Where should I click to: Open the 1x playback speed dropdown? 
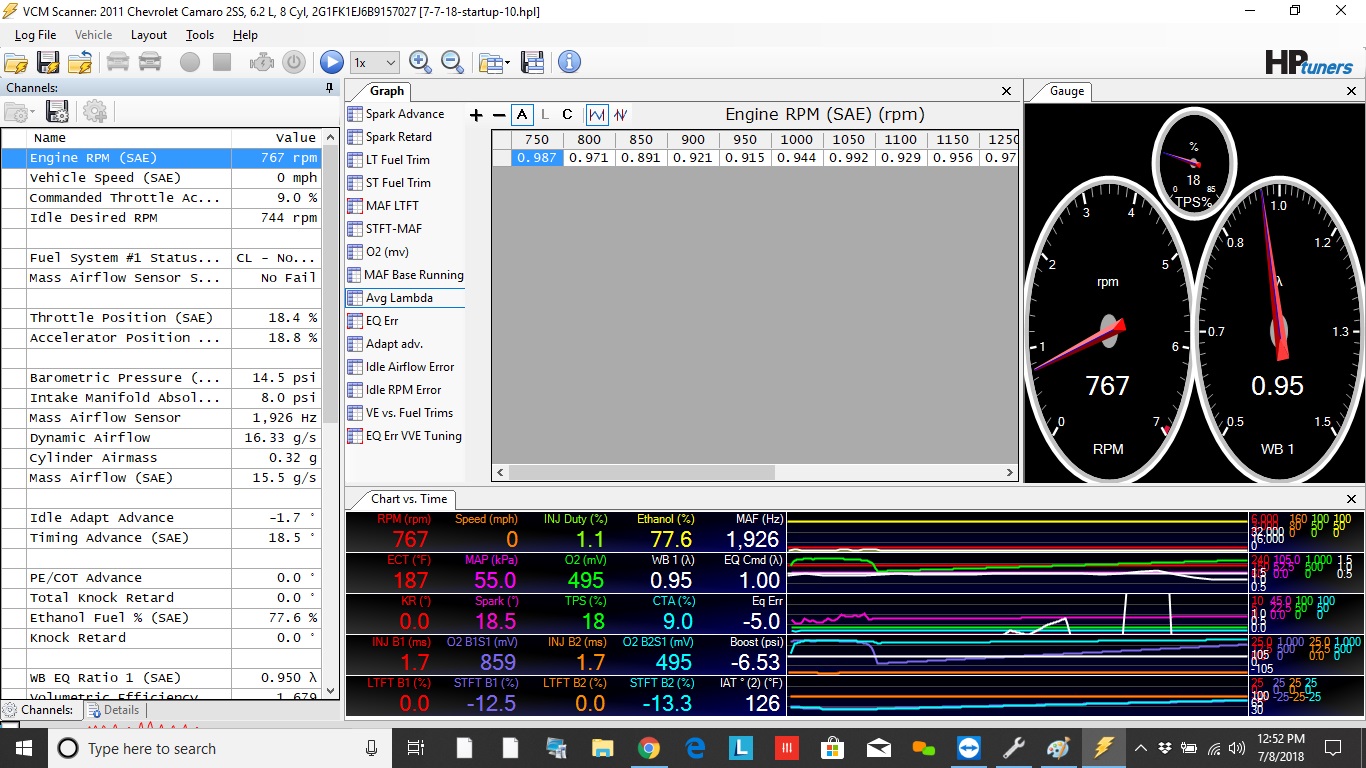[x=375, y=62]
